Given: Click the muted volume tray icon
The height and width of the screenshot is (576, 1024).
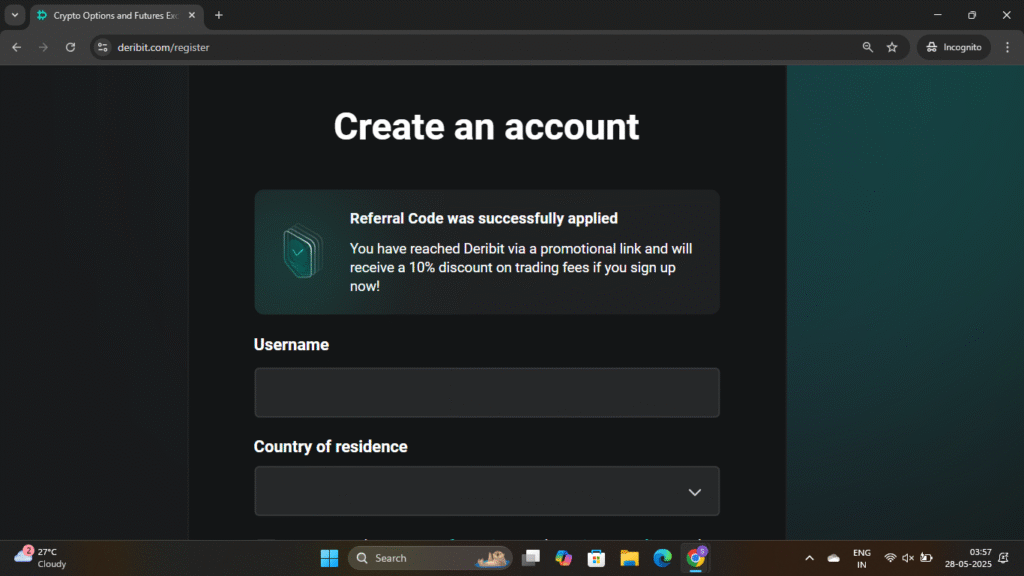Looking at the screenshot, I should 908,558.
